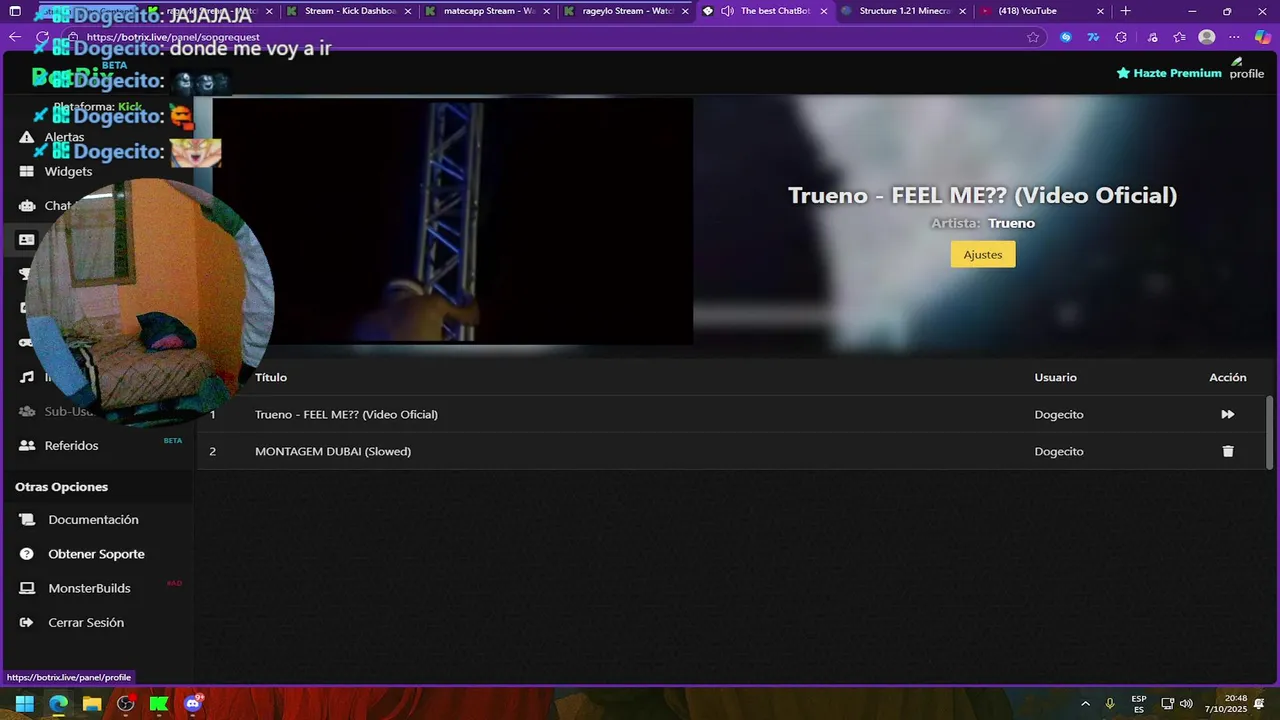This screenshot has height=720, width=1280.
Task: Click the music note icon in sidebar
Action: 27,377
